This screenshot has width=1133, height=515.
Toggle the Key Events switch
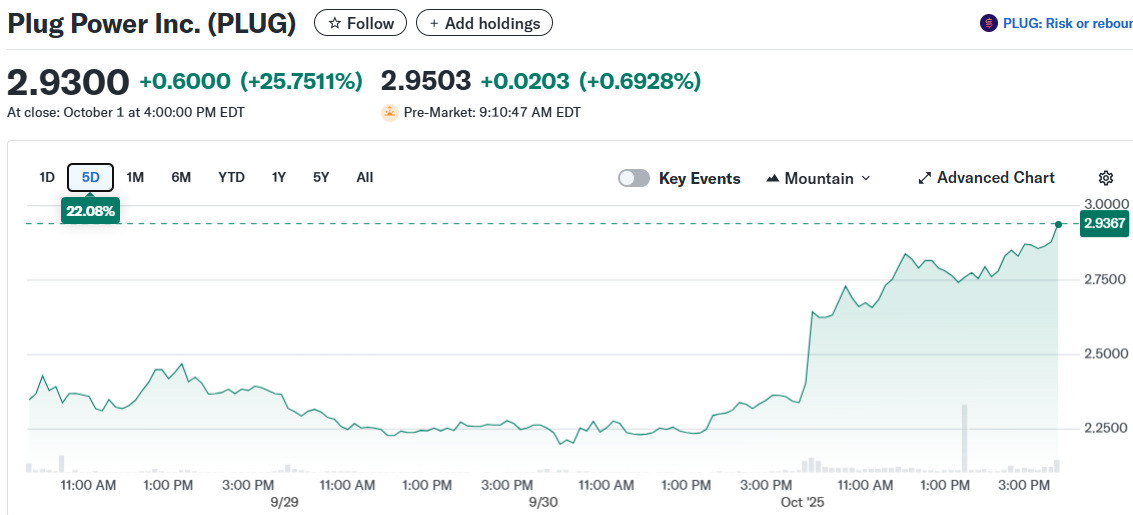pyautogui.click(x=634, y=178)
